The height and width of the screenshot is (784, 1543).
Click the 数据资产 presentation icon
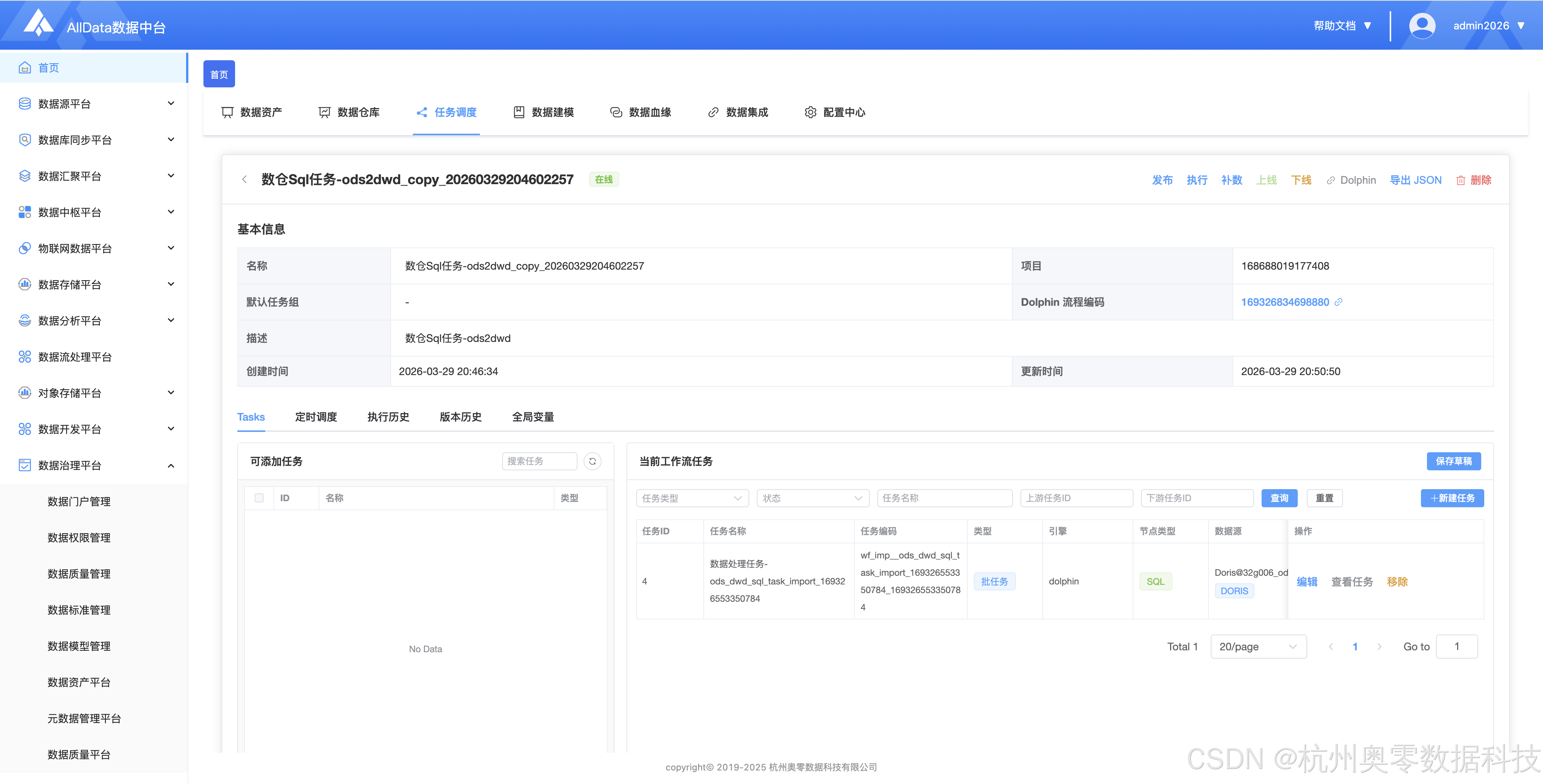227,113
